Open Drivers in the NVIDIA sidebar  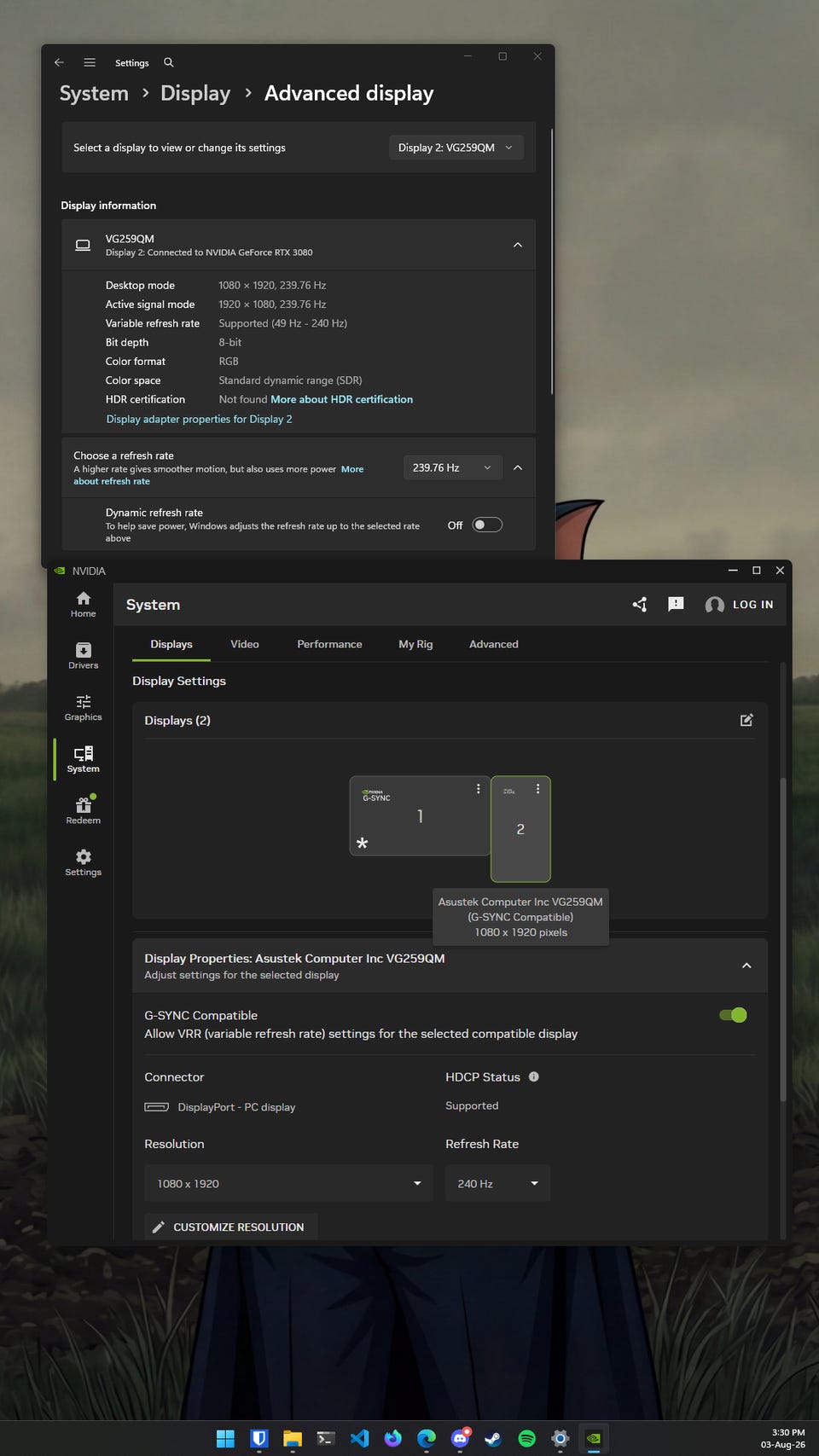(84, 656)
